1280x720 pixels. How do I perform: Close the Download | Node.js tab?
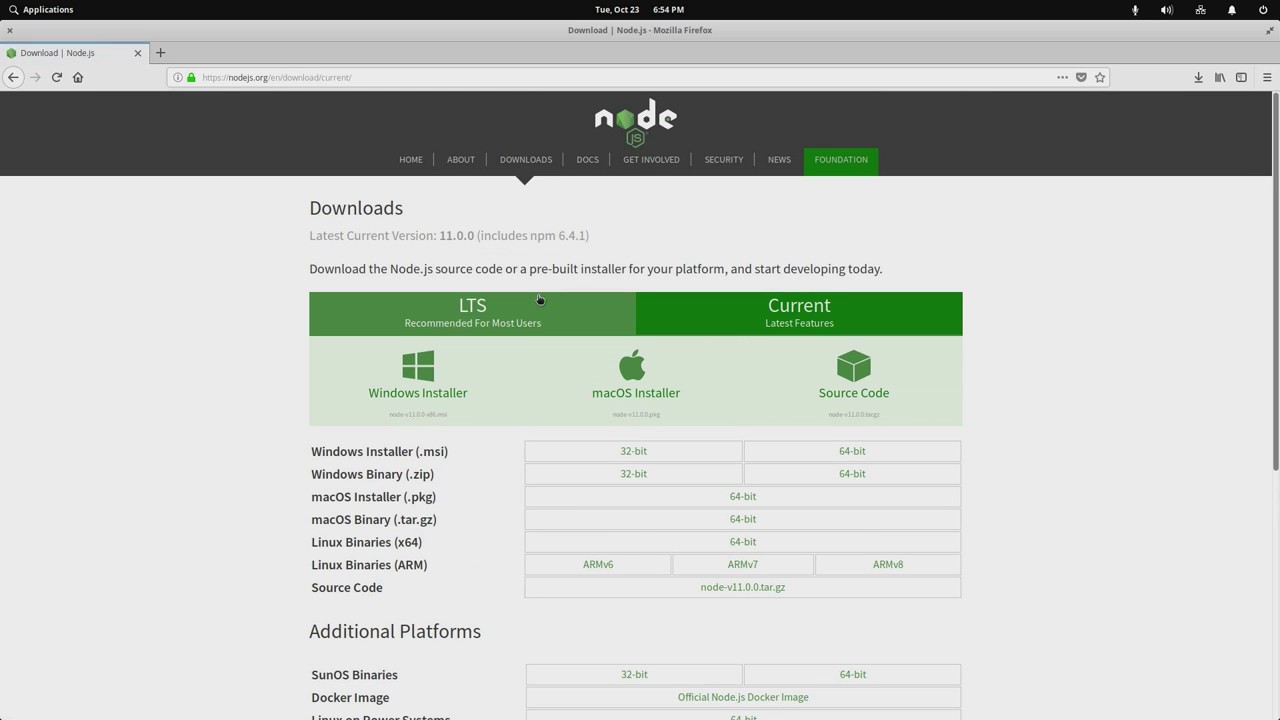(138, 53)
